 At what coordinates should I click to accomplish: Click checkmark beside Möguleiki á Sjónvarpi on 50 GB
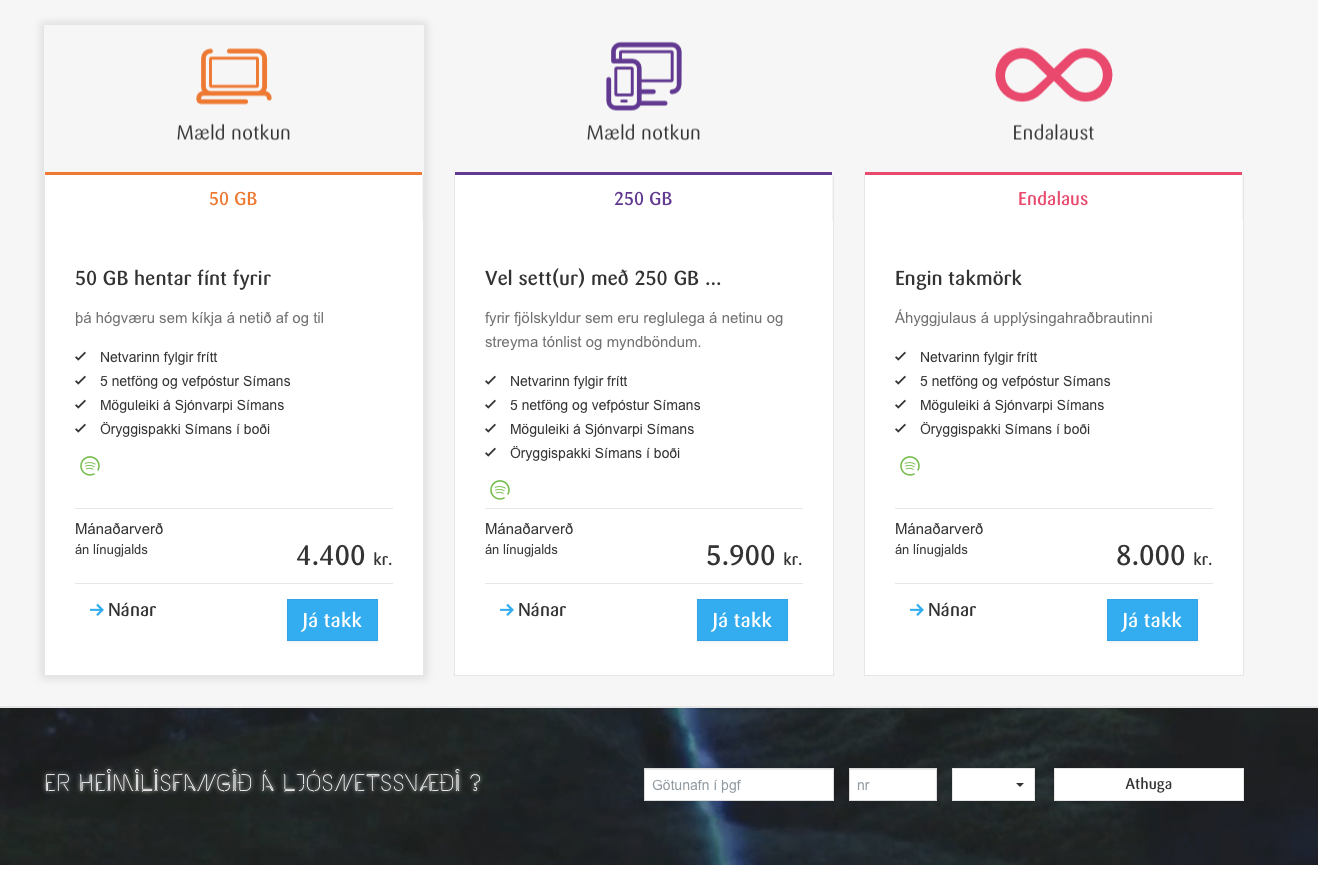tap(80, 404)
